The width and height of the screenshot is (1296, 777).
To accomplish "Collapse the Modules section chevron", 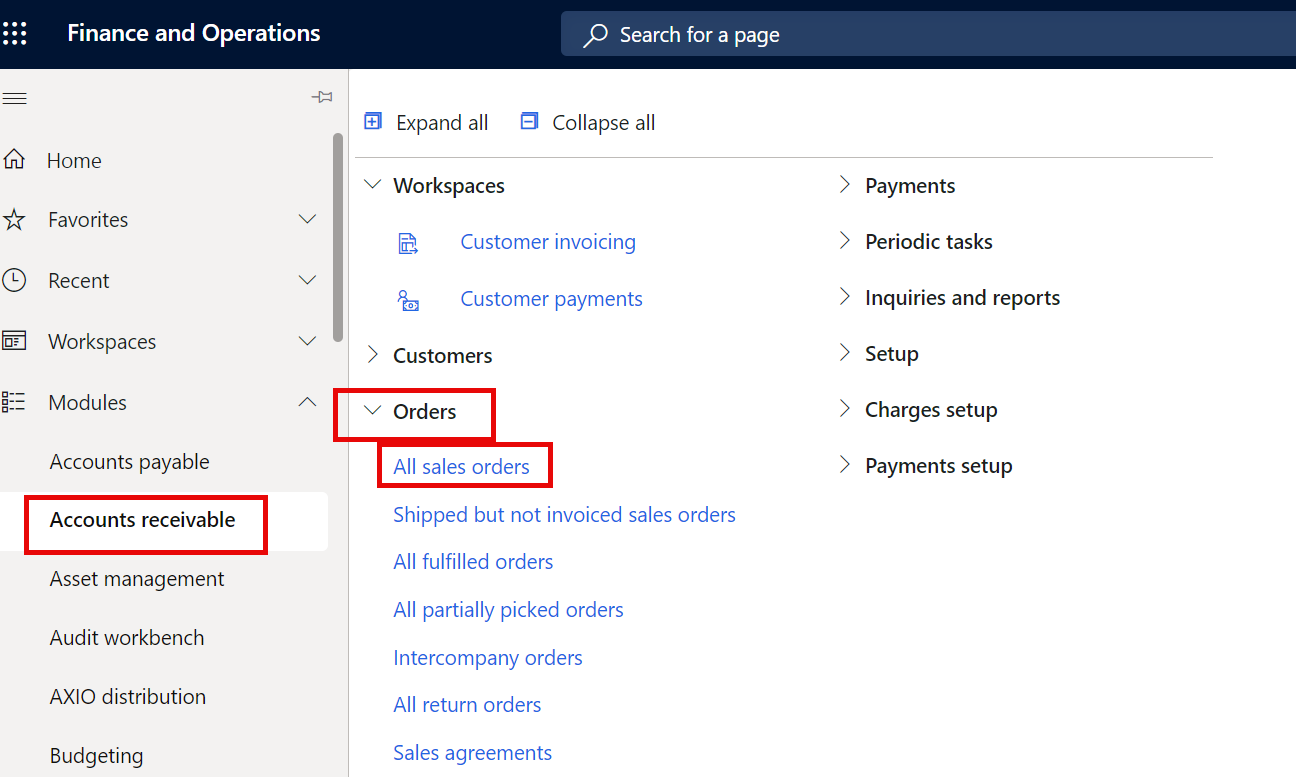I will 307,402.
